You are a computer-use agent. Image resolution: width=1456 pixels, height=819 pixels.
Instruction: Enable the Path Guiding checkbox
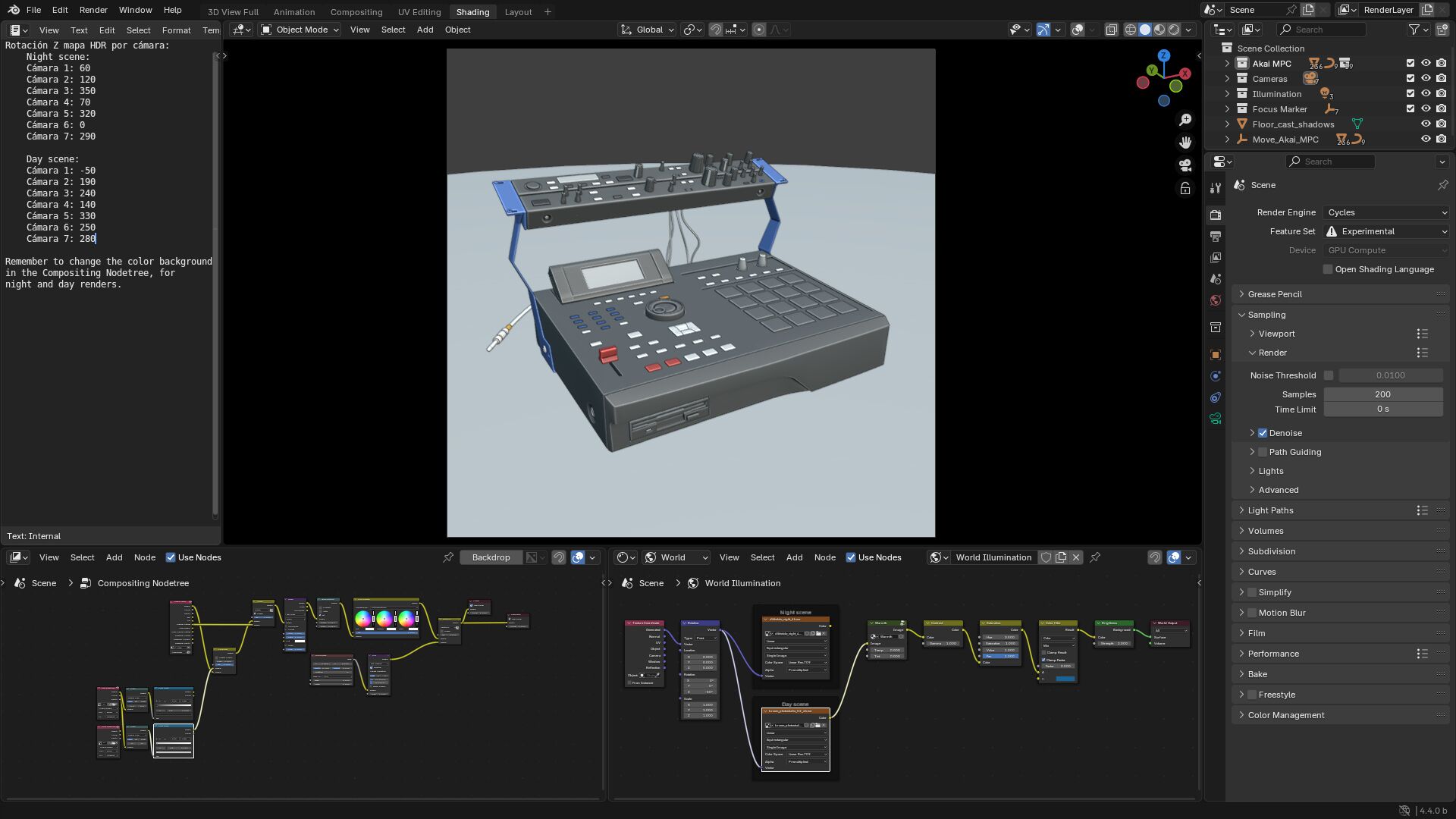1263,452
